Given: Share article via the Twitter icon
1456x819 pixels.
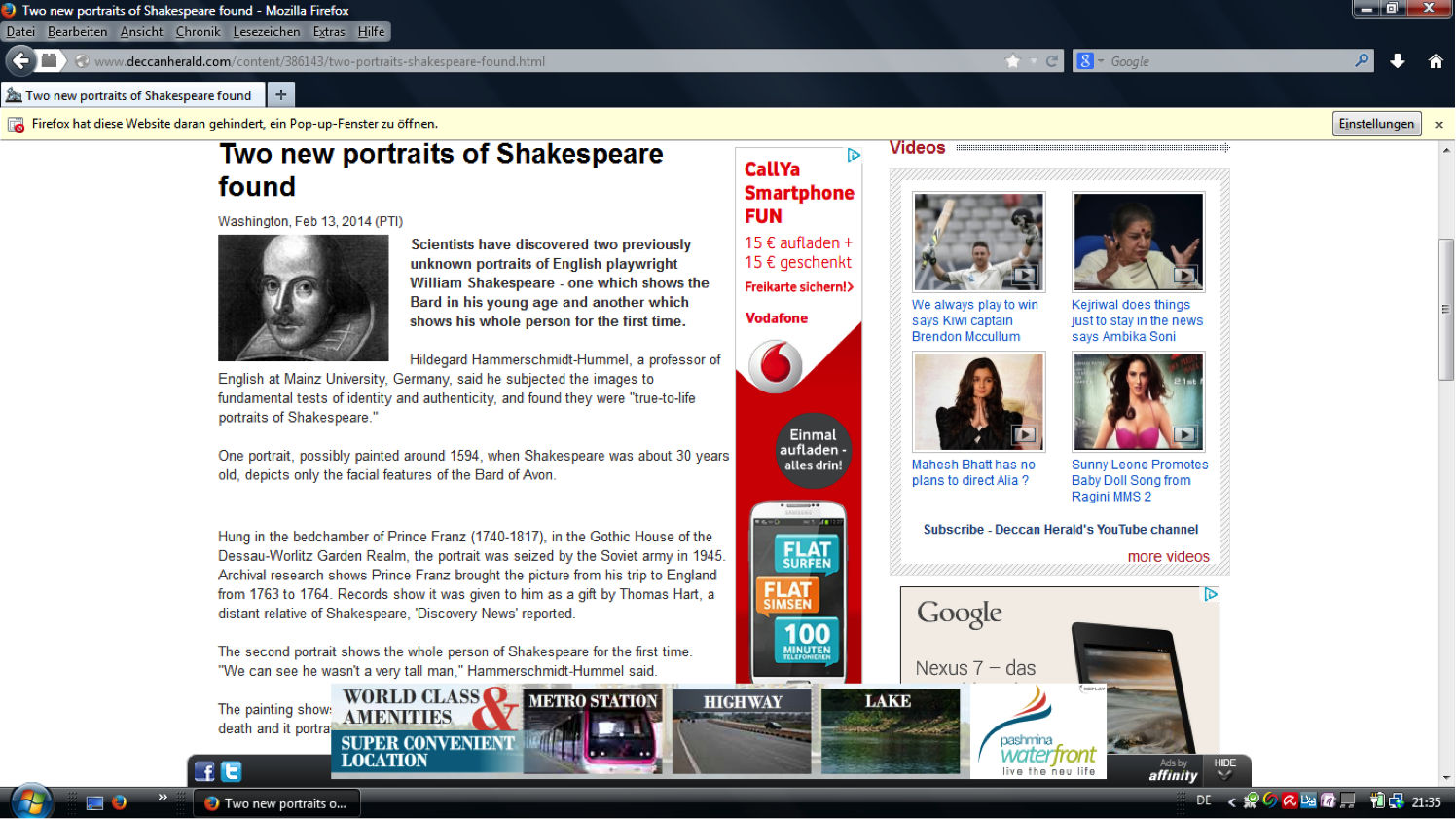Looking at the screenshot, I should coord(231,771).
